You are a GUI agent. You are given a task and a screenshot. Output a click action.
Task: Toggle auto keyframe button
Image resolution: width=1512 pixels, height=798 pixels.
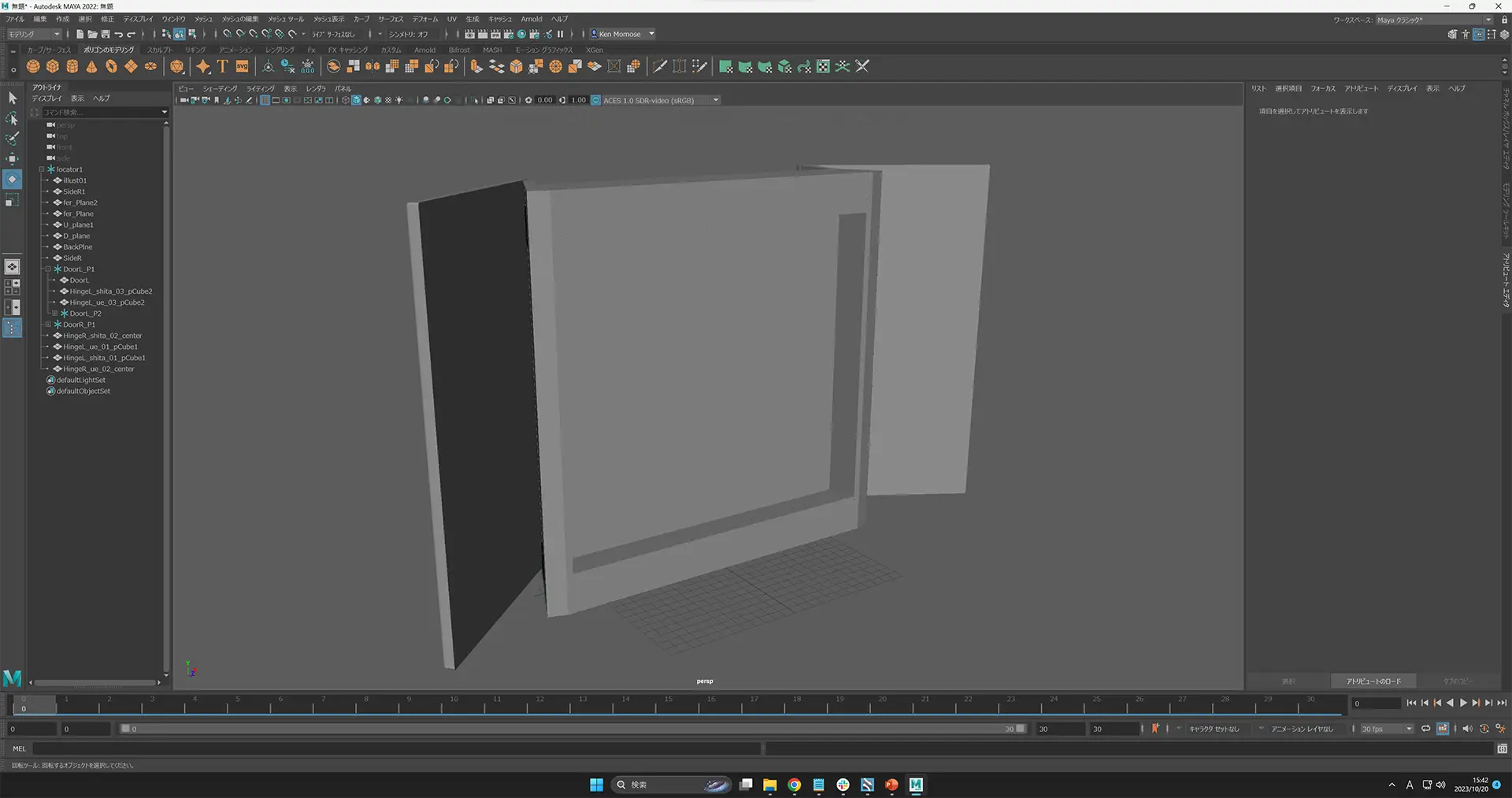[x=1484, y=729]
